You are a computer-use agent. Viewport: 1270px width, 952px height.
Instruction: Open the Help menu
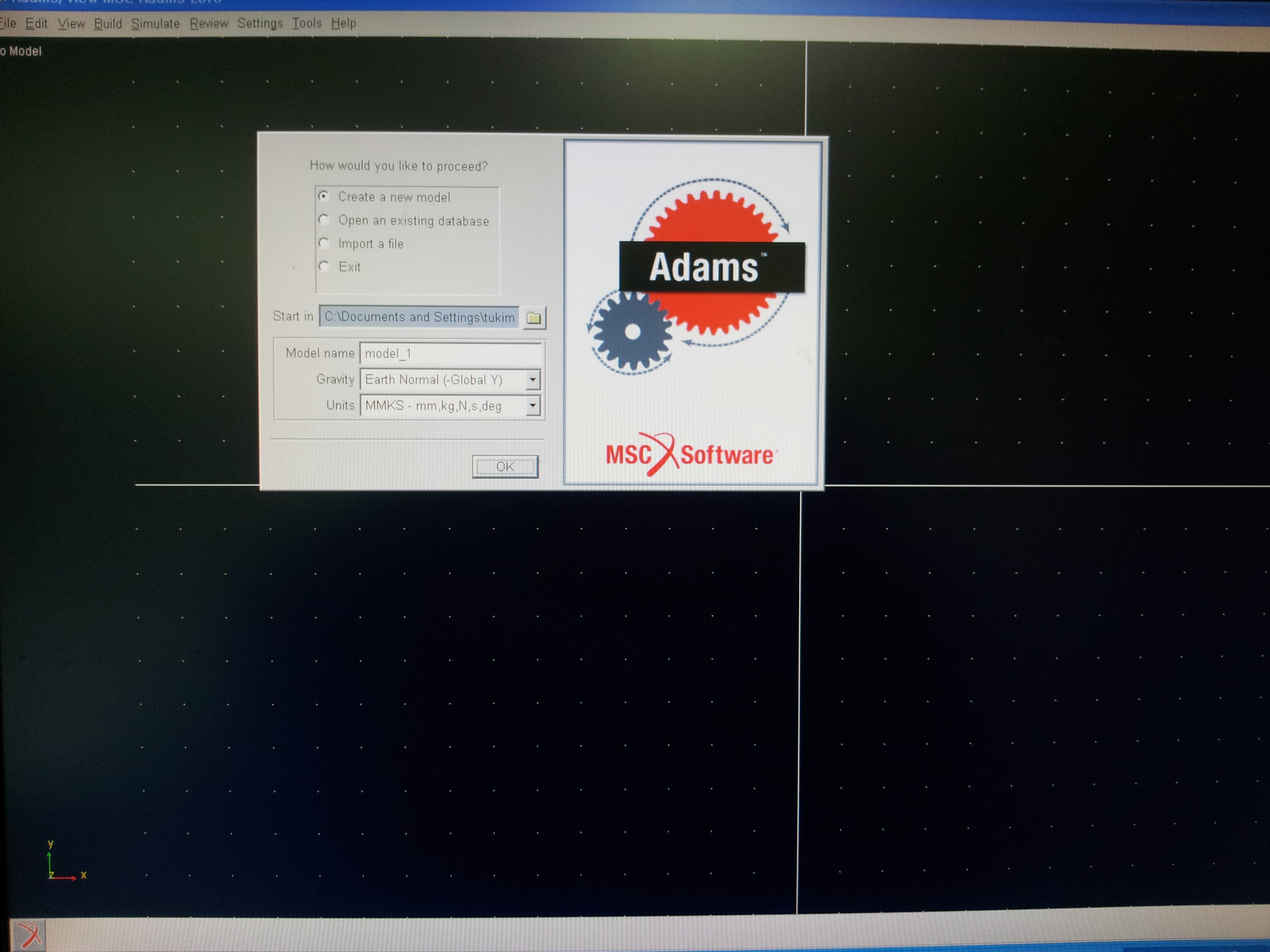point(343,23)
